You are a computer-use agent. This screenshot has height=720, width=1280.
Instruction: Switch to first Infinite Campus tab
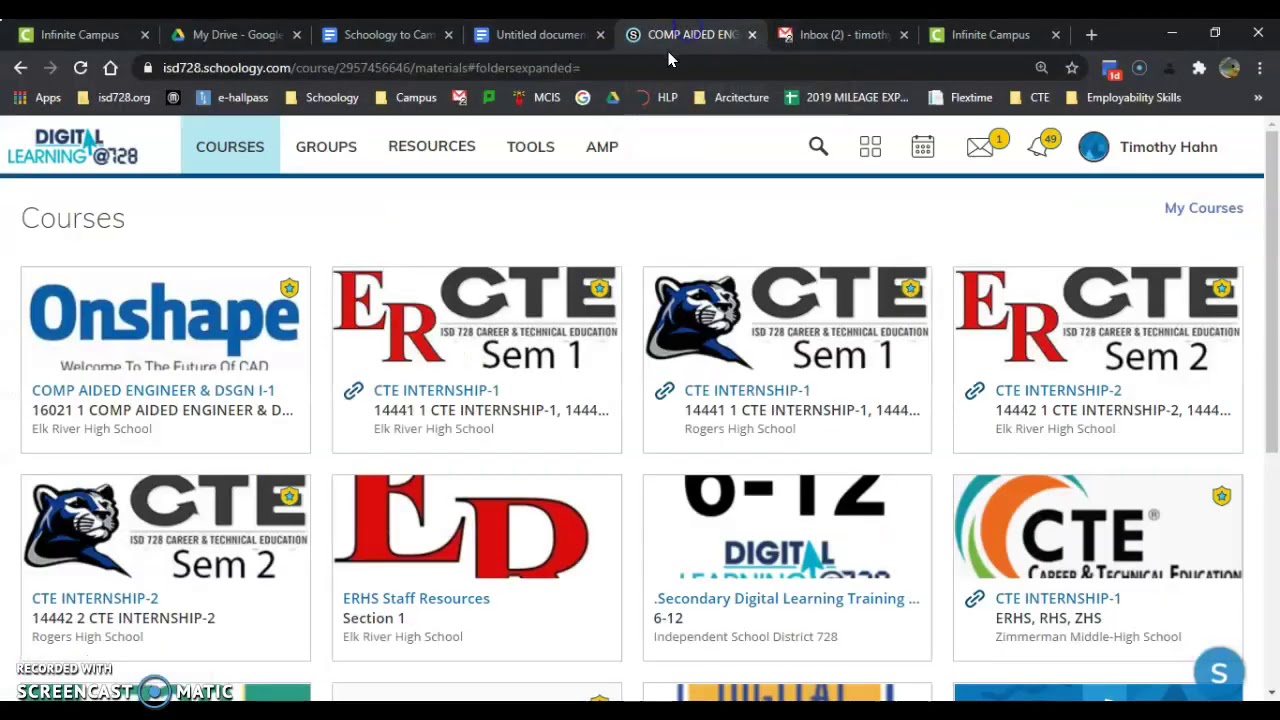[80, 35]
